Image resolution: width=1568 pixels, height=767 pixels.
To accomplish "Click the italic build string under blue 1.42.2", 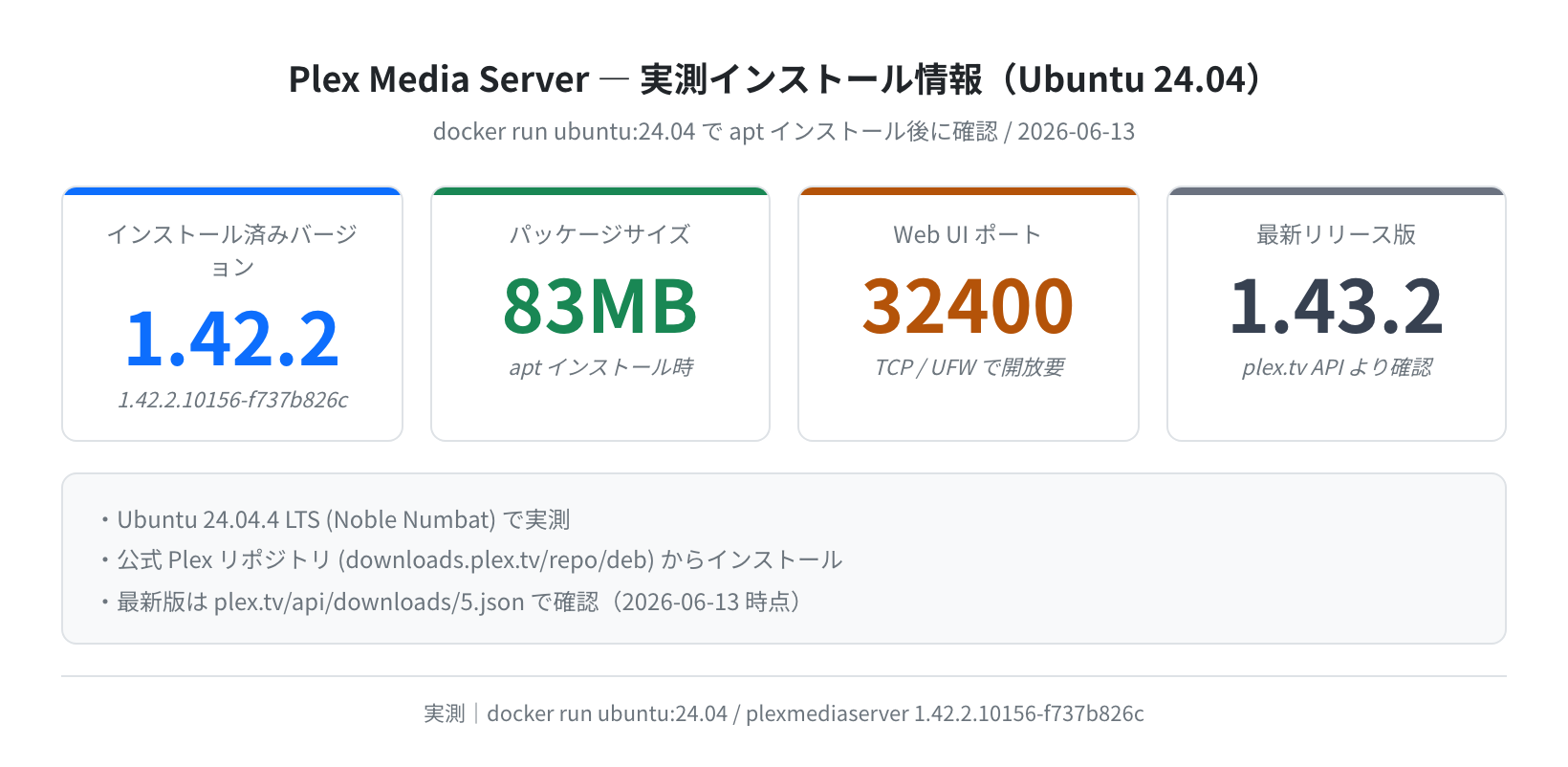I will click(232, 400).
